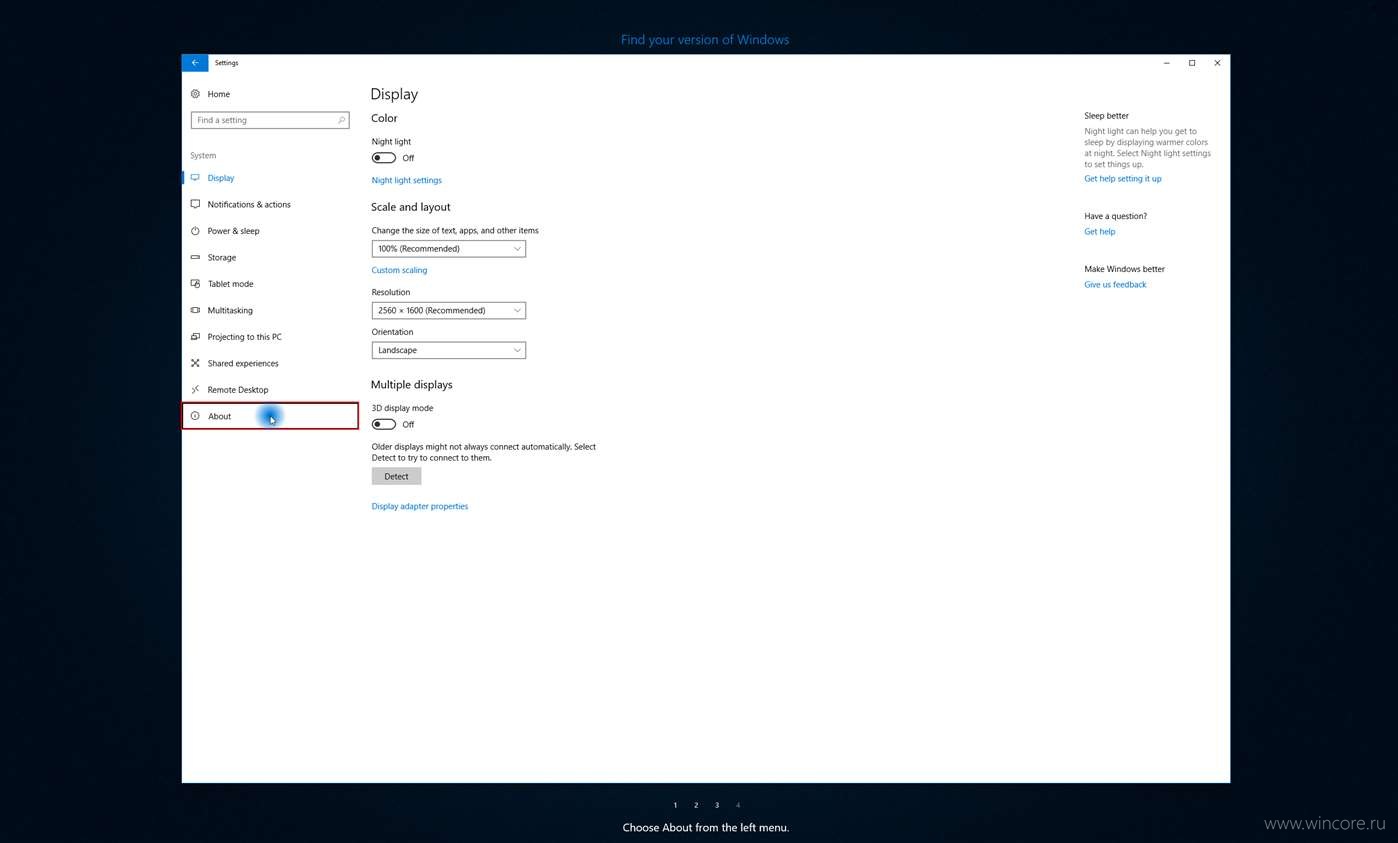Enable the 3D display mode toggle
1398x843 pixels.
pos(384,424)
